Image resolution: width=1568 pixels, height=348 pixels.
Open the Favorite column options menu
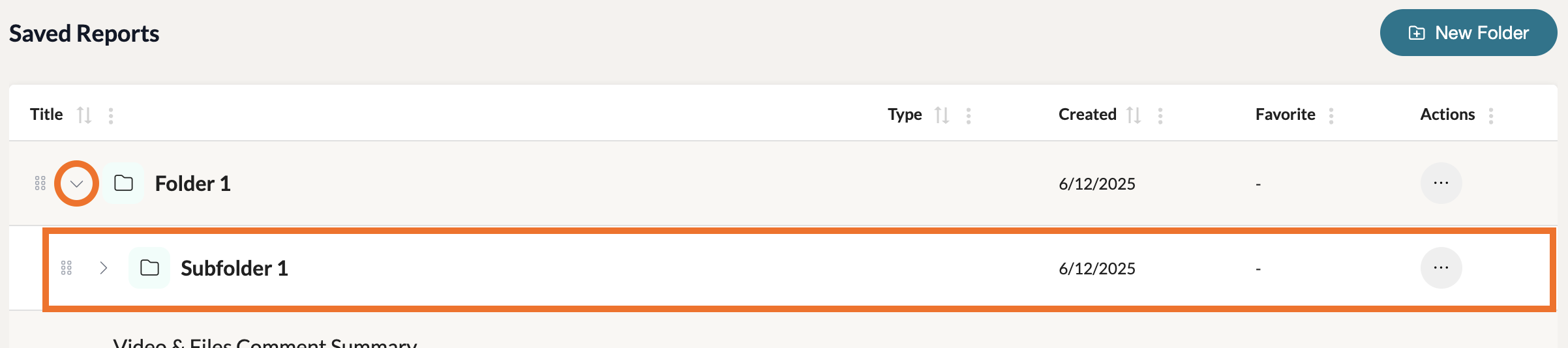[x=1331, y=115]
